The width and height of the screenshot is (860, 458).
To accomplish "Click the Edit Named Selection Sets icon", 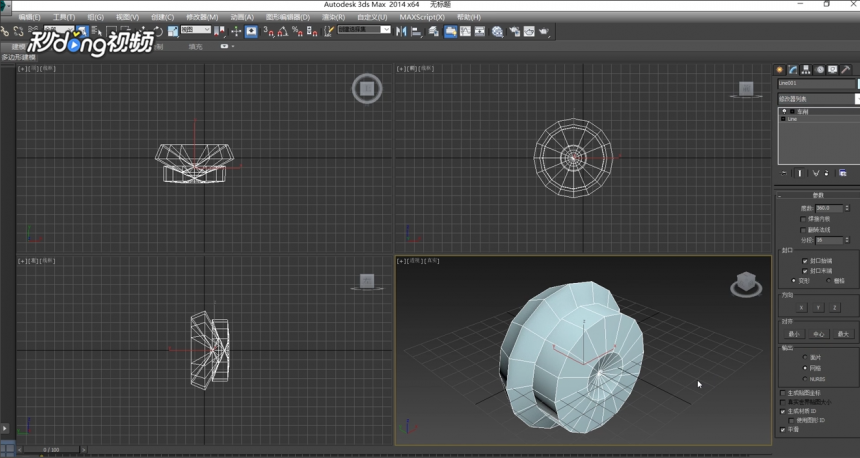I will click(x=329, y=31).
